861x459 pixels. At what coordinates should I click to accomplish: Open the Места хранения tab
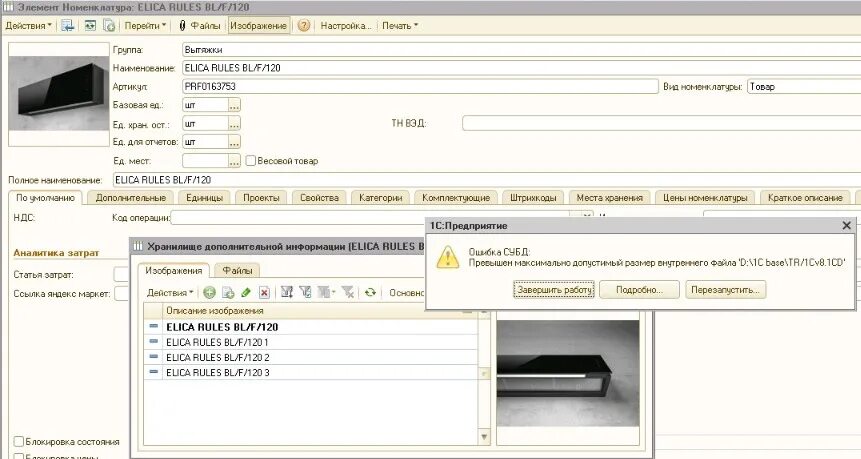(610, 198)
